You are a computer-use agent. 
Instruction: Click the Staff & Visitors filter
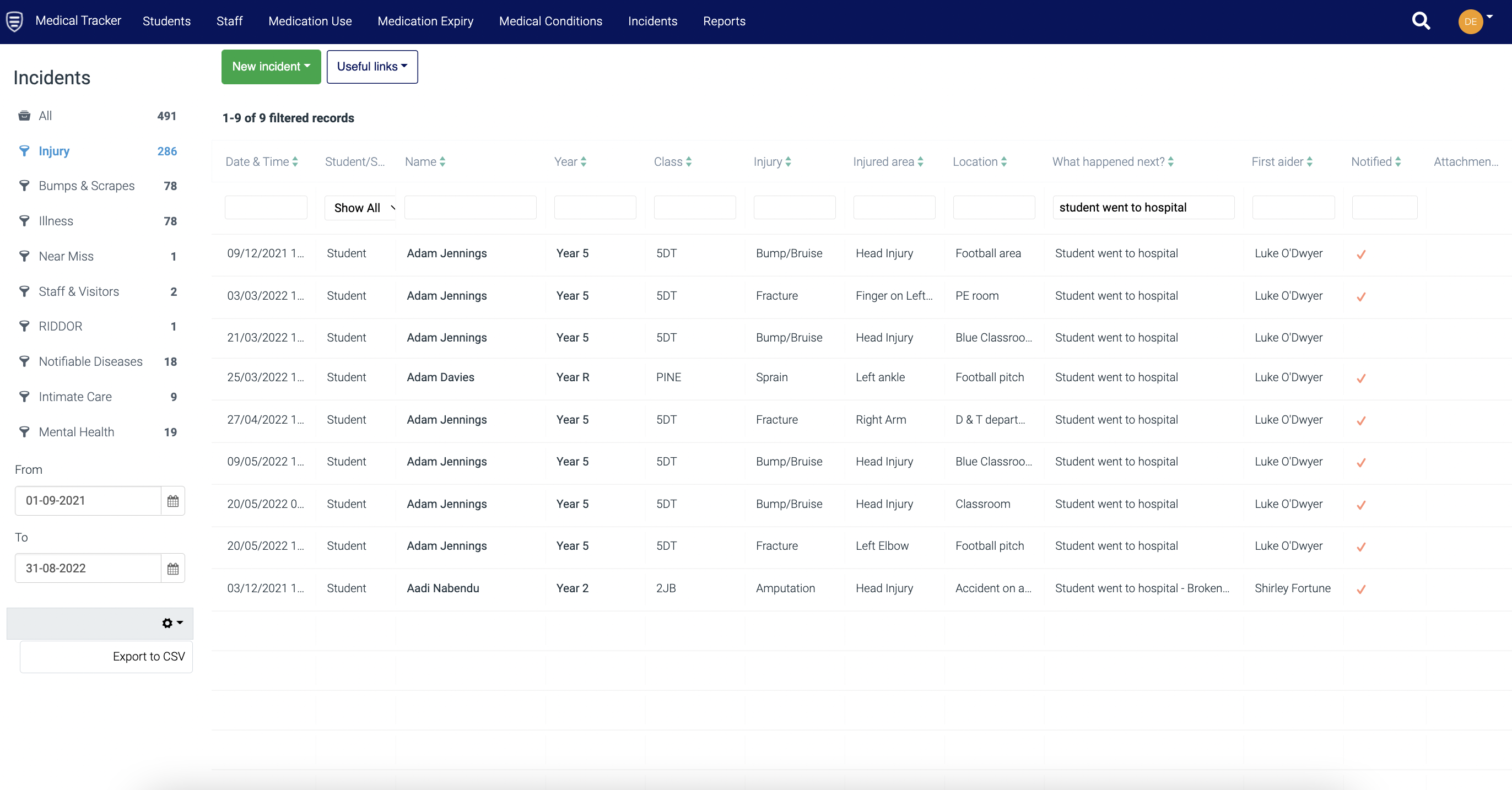click(79, 291)
